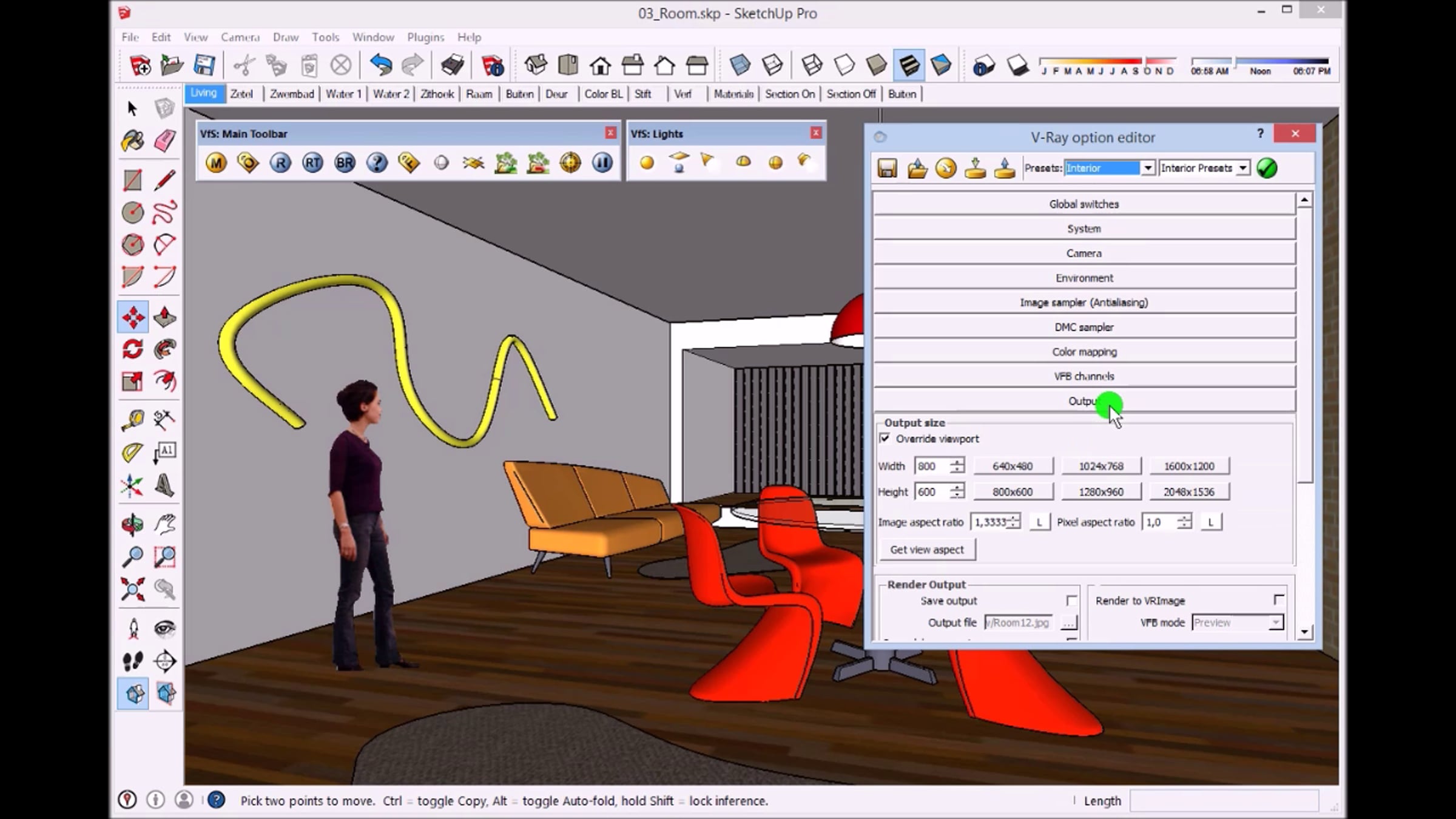Click the month shadow date slider
The width and height of the screenshot is (1456, 819).
pos(1107,61)
